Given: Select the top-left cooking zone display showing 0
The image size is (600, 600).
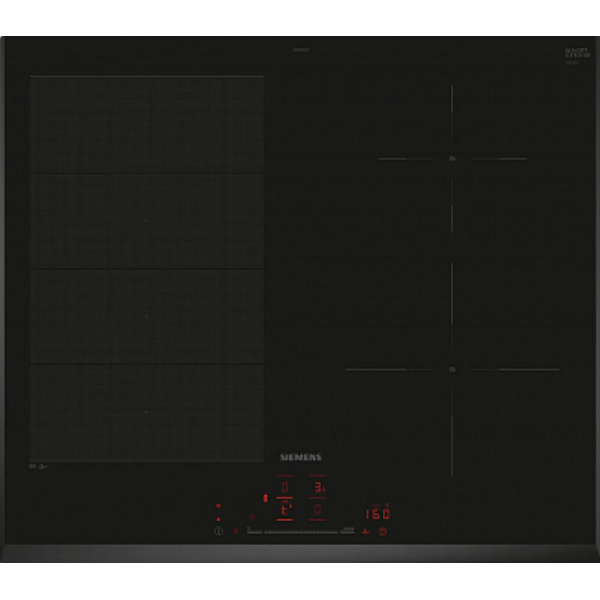Looking at the screenshot, I should click(284, 488).
